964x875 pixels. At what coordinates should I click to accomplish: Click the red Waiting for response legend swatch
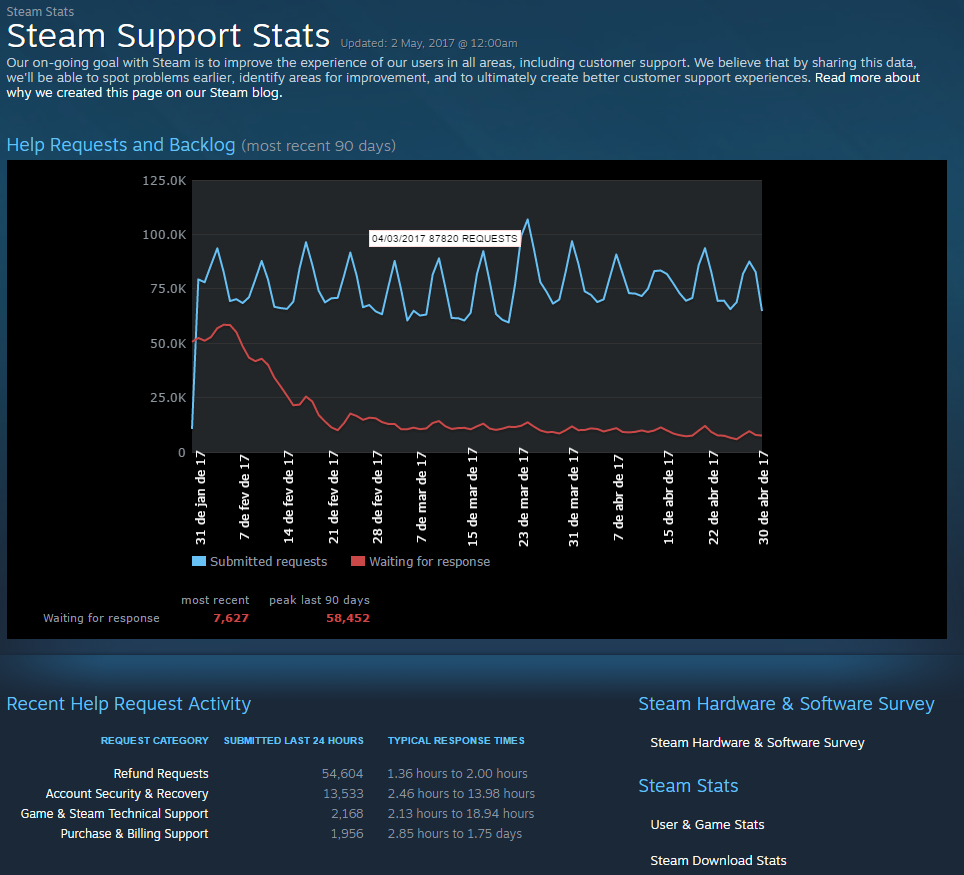pos(358,561)
